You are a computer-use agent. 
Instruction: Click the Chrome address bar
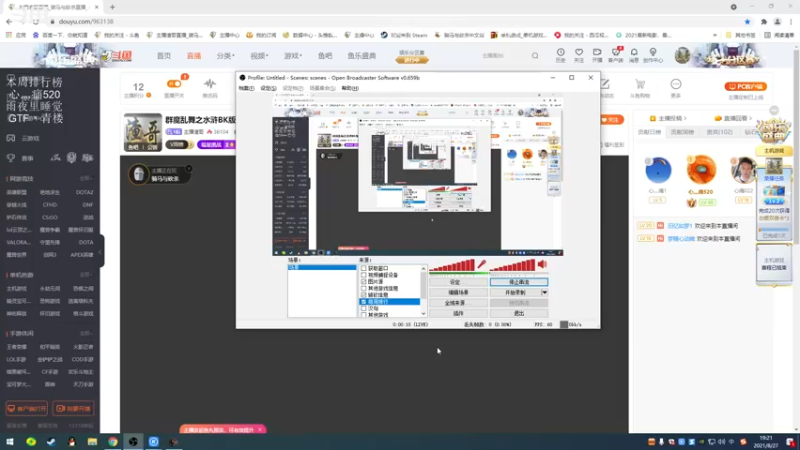point(398,22)
